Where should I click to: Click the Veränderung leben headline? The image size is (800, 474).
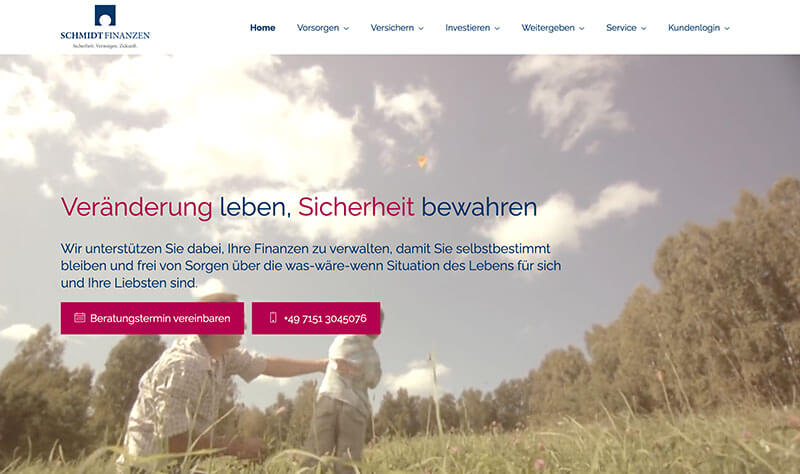point(298,207)
